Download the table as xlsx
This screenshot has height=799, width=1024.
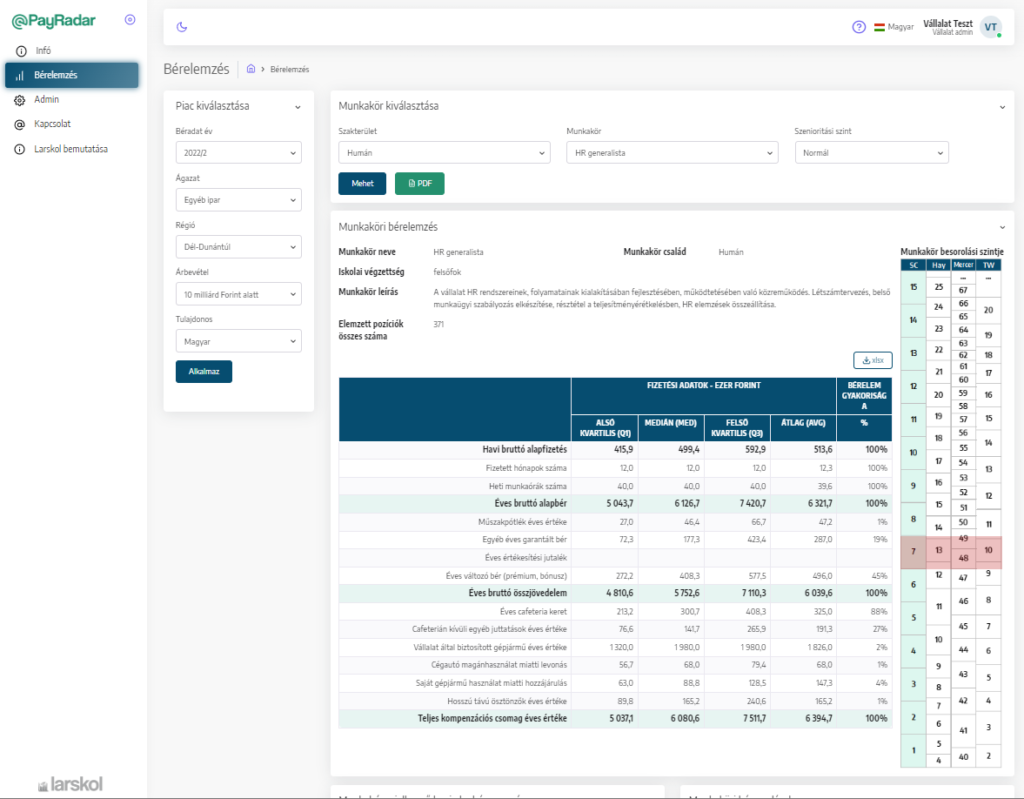pos(872,360)
